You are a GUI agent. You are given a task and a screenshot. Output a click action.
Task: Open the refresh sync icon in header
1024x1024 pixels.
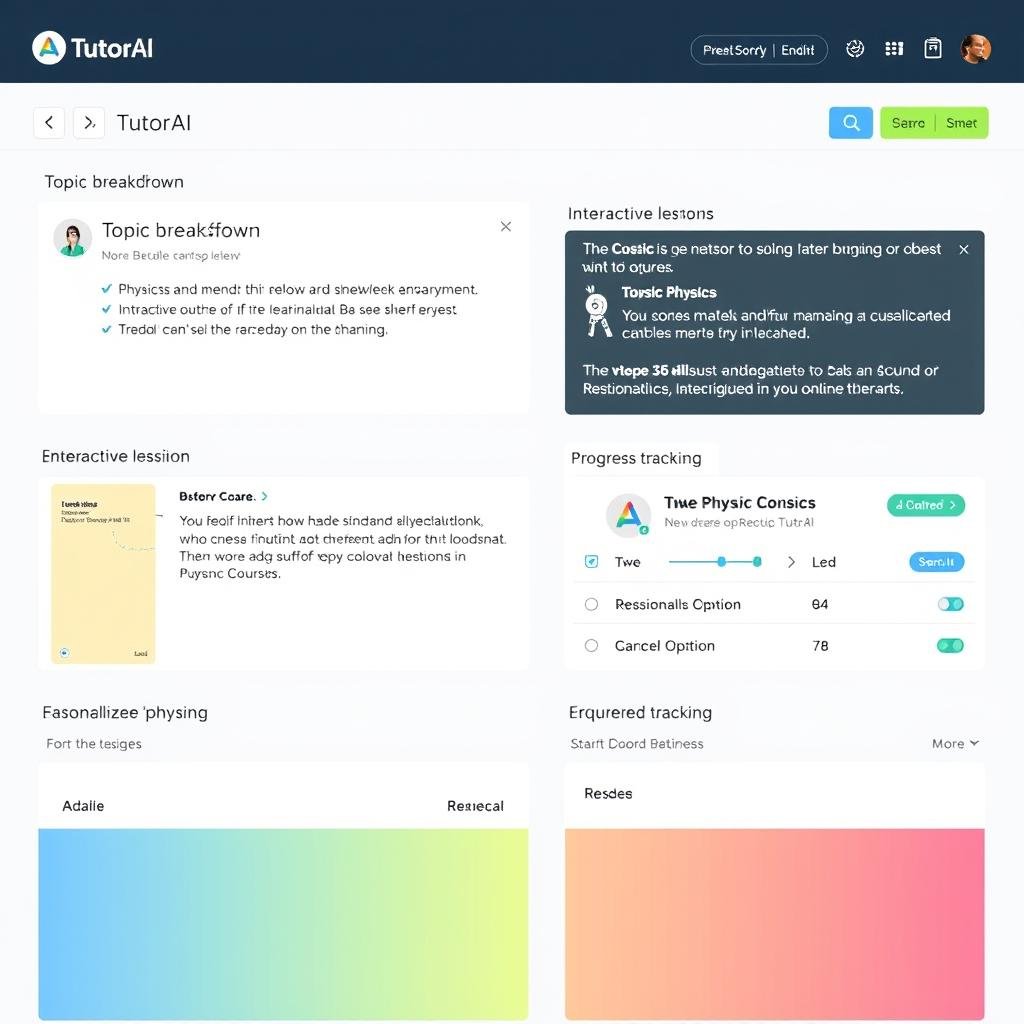pyautogui.click(x=855, y=49)
